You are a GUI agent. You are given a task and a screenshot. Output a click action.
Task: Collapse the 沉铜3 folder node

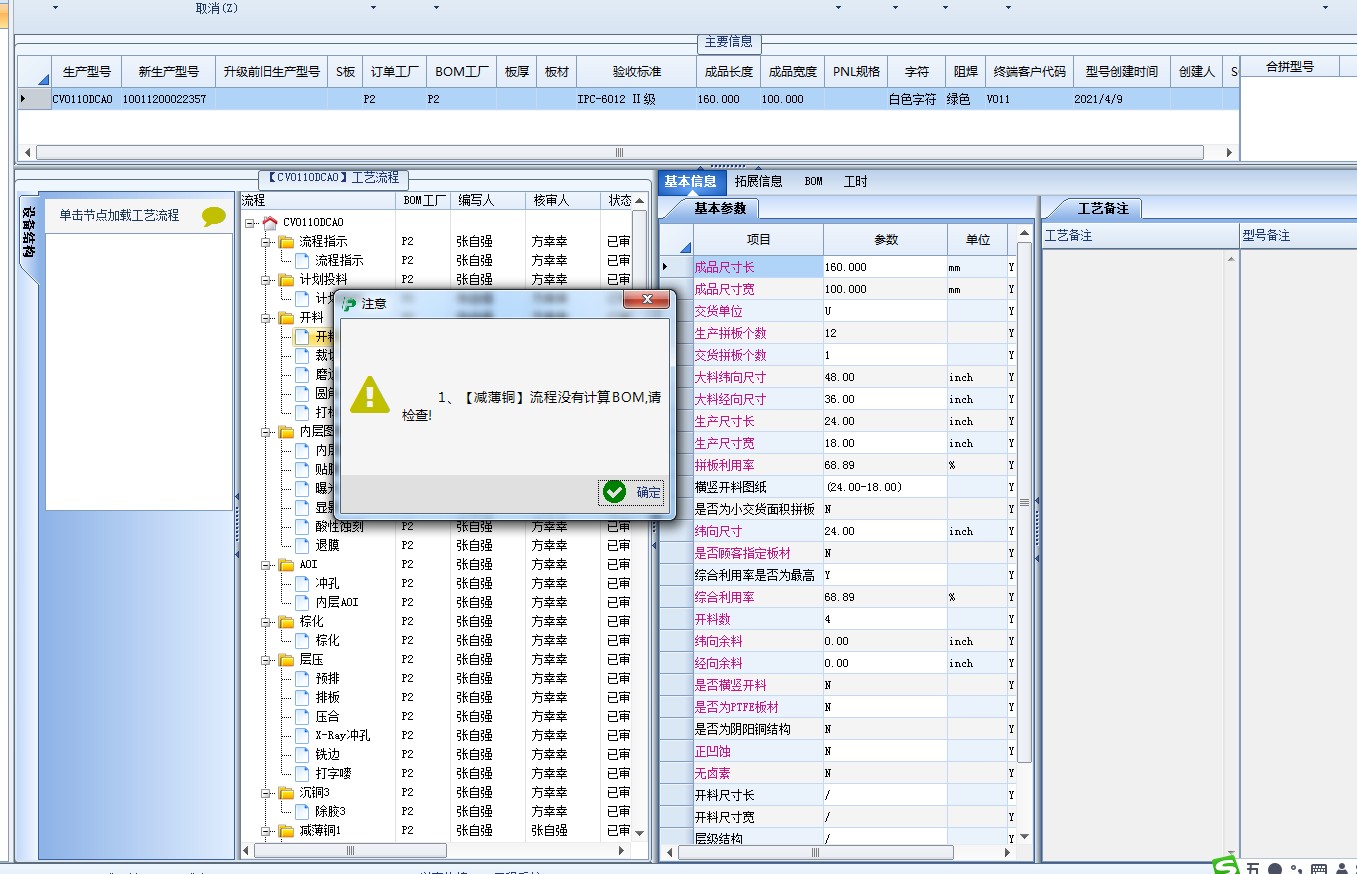[267, 792]
